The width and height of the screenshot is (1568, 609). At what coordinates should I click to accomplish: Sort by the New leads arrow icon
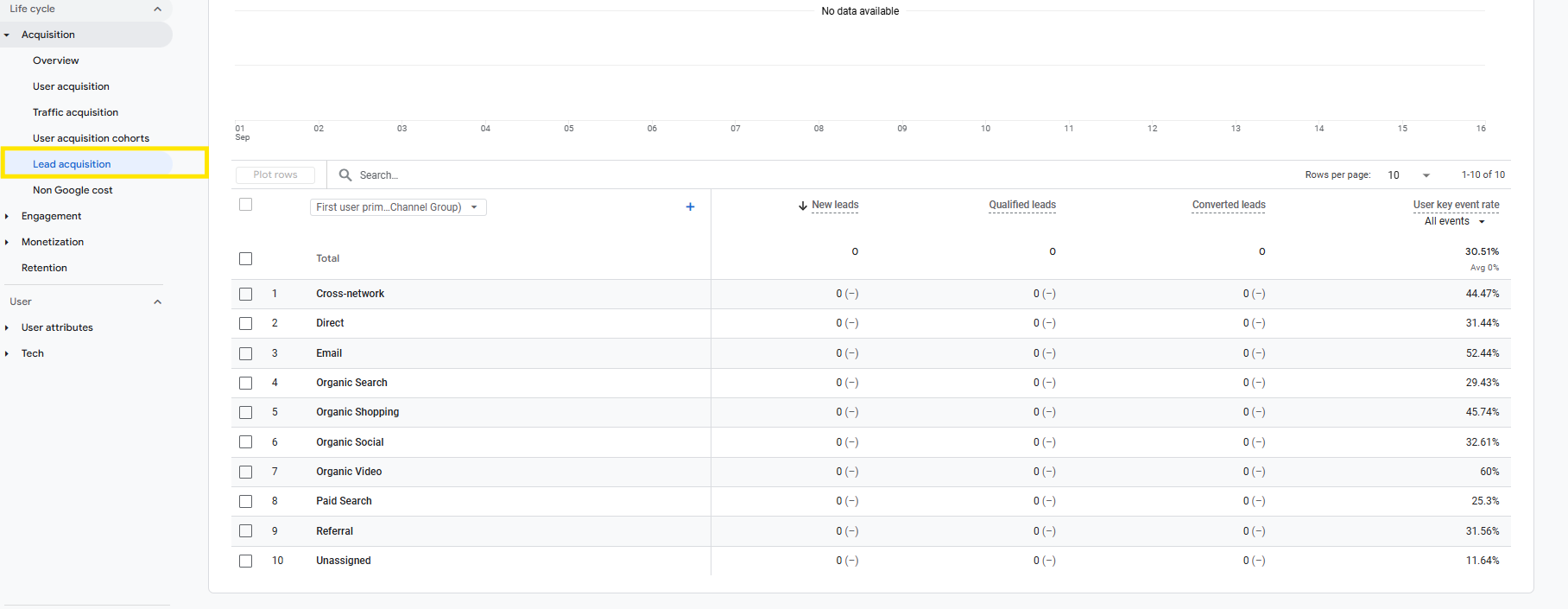click(x=803, y=206)
